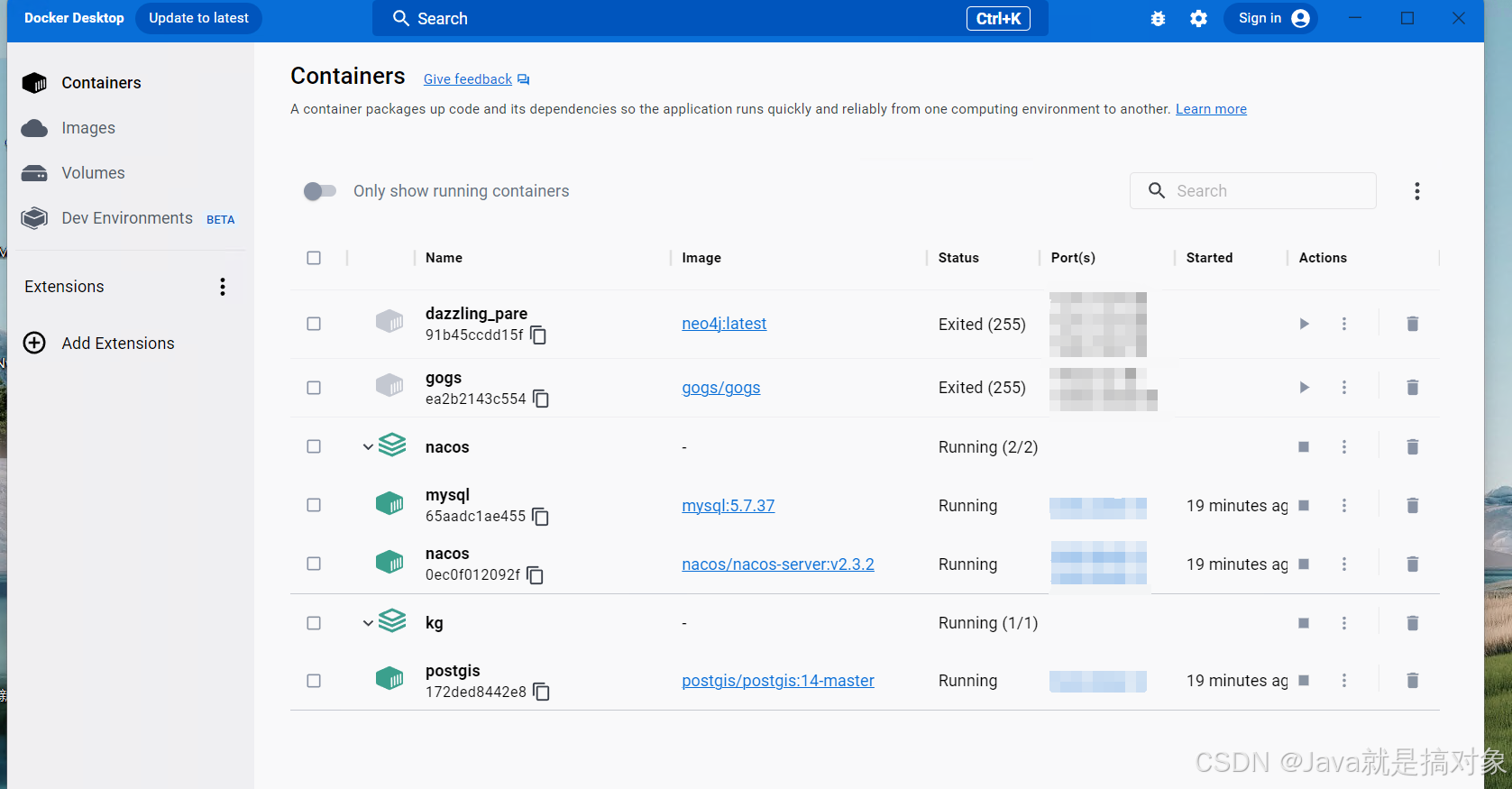Stop the kg compose stack
Screen dimensions: 1512x789
point(1304,623)
